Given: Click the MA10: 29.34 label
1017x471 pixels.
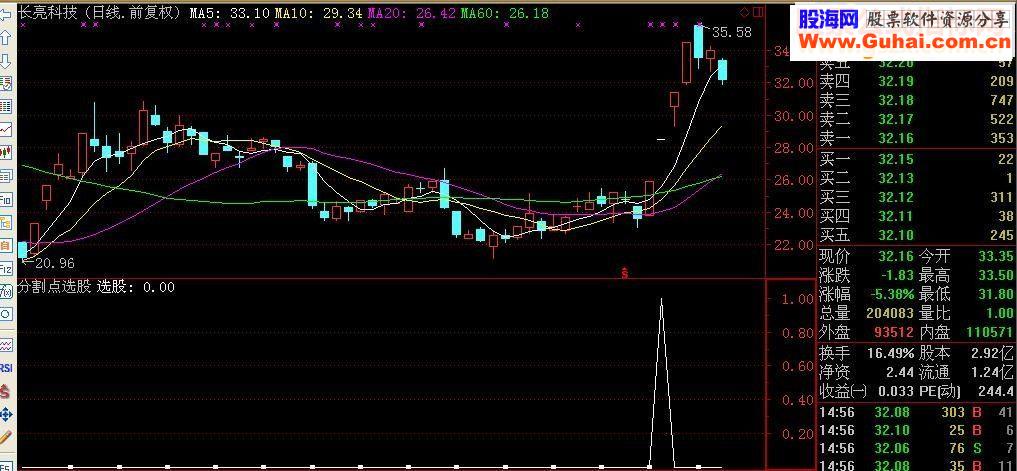Looking at the screenshot, I should (x=318, y=12).
